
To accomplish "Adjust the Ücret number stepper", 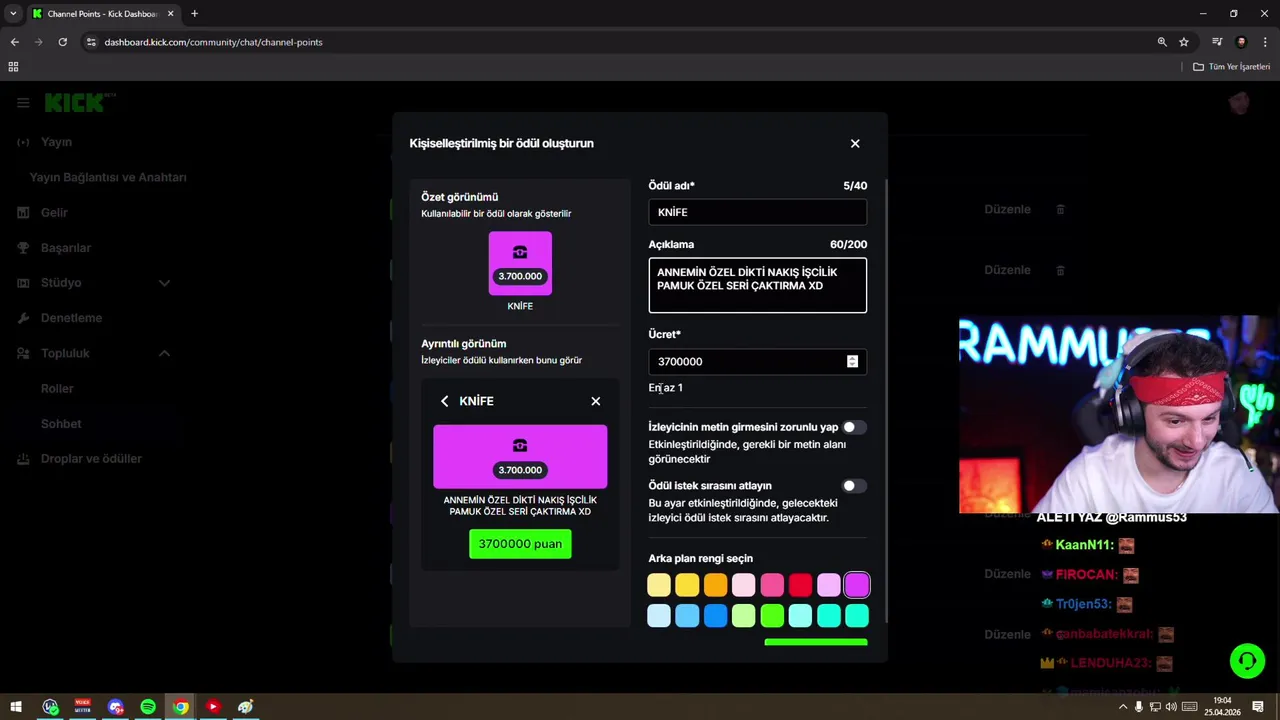I will click(852, 361).
